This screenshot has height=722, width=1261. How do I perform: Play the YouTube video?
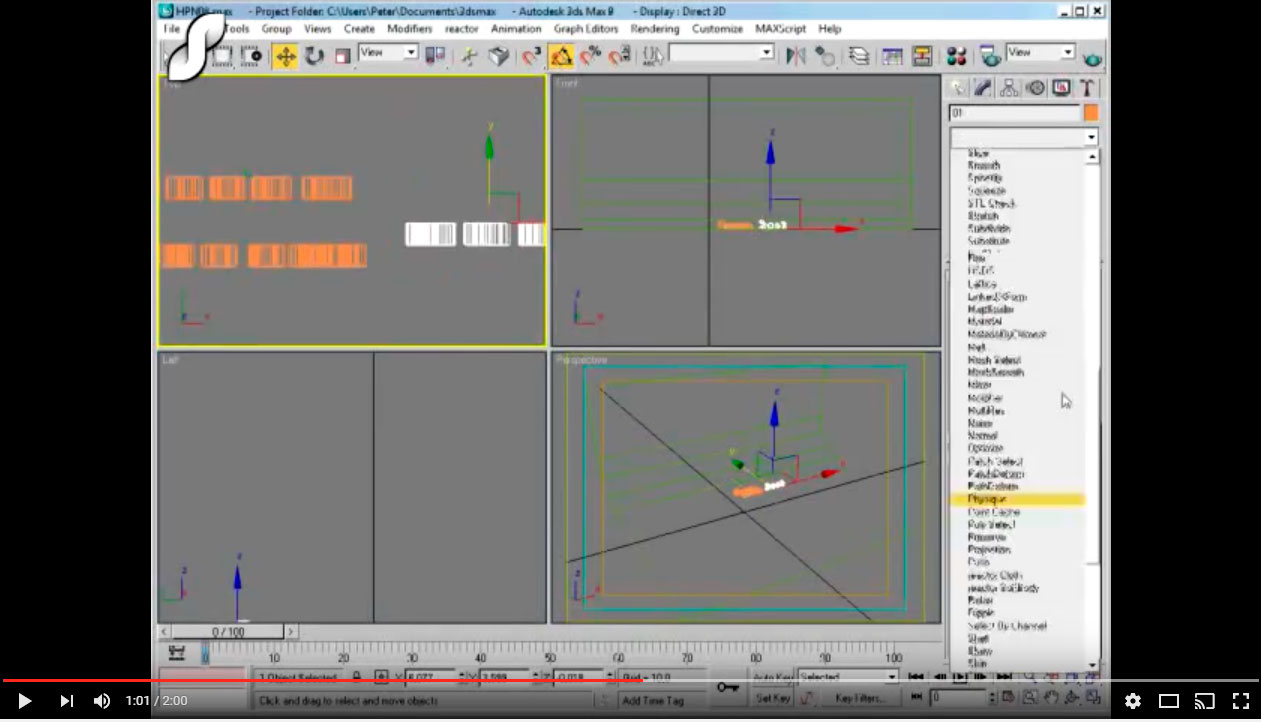[x=25, y=701]
